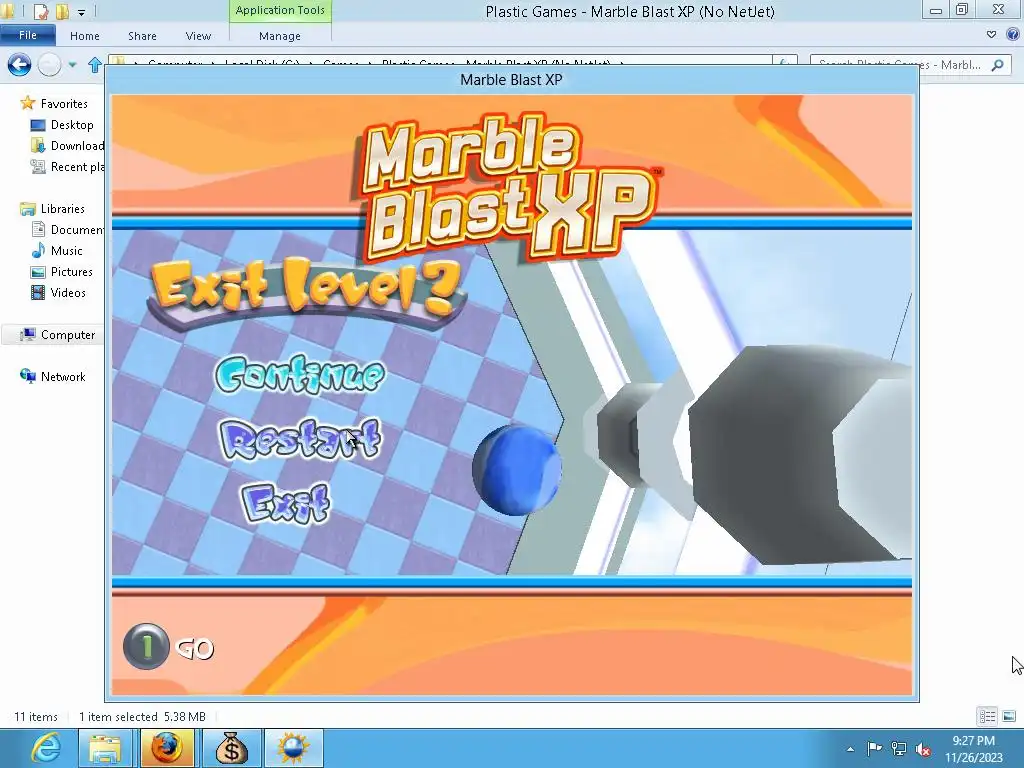1024x768 pixels.
Task: Select Computer in the navigation pane
Action: click(x=68, y=335)
